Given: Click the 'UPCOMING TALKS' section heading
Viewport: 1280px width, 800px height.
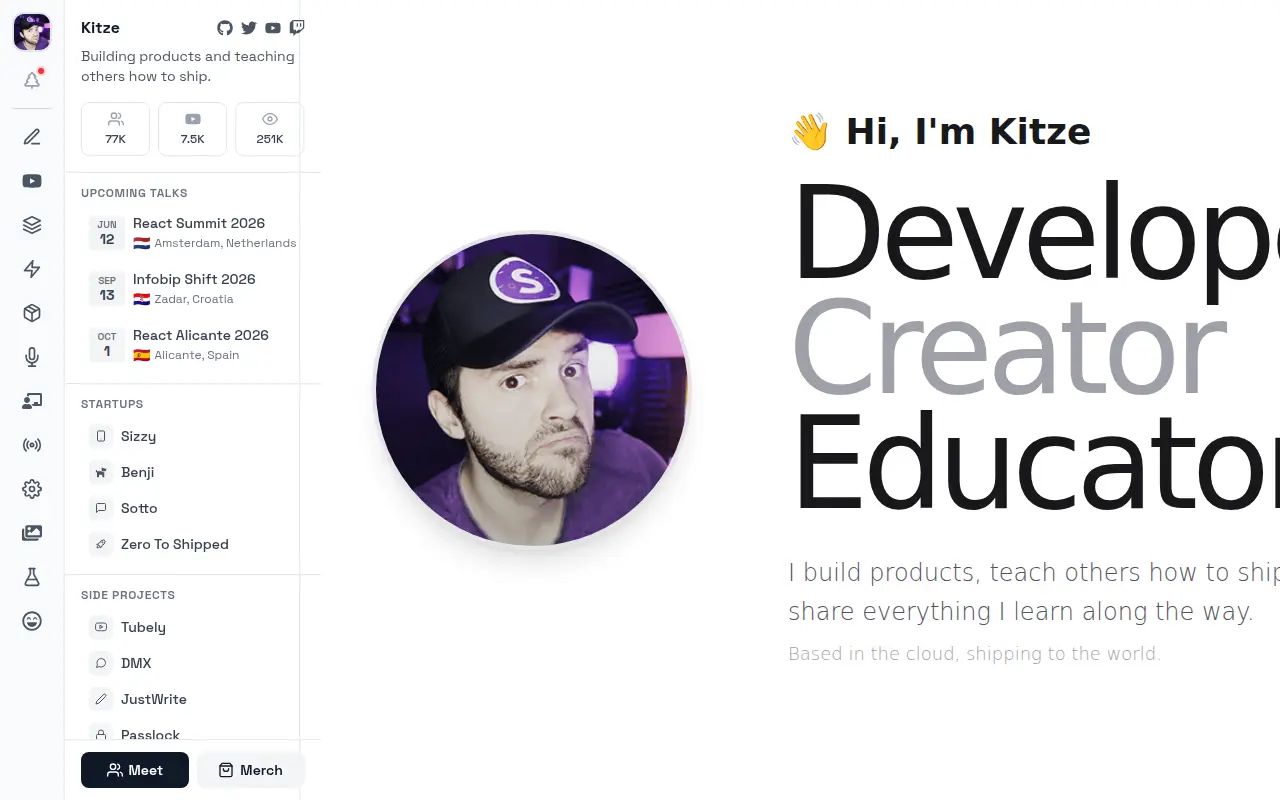Looking at the screenshot, I should [134, 193].
